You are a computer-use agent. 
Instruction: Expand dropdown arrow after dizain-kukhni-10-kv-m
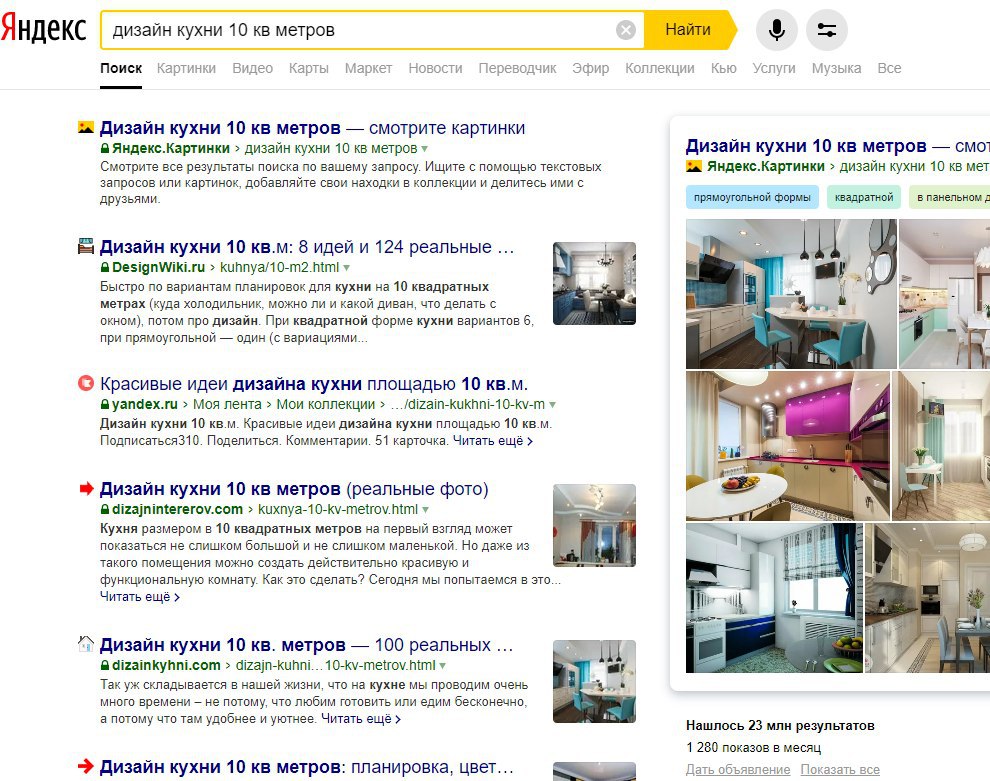[552, 405]
